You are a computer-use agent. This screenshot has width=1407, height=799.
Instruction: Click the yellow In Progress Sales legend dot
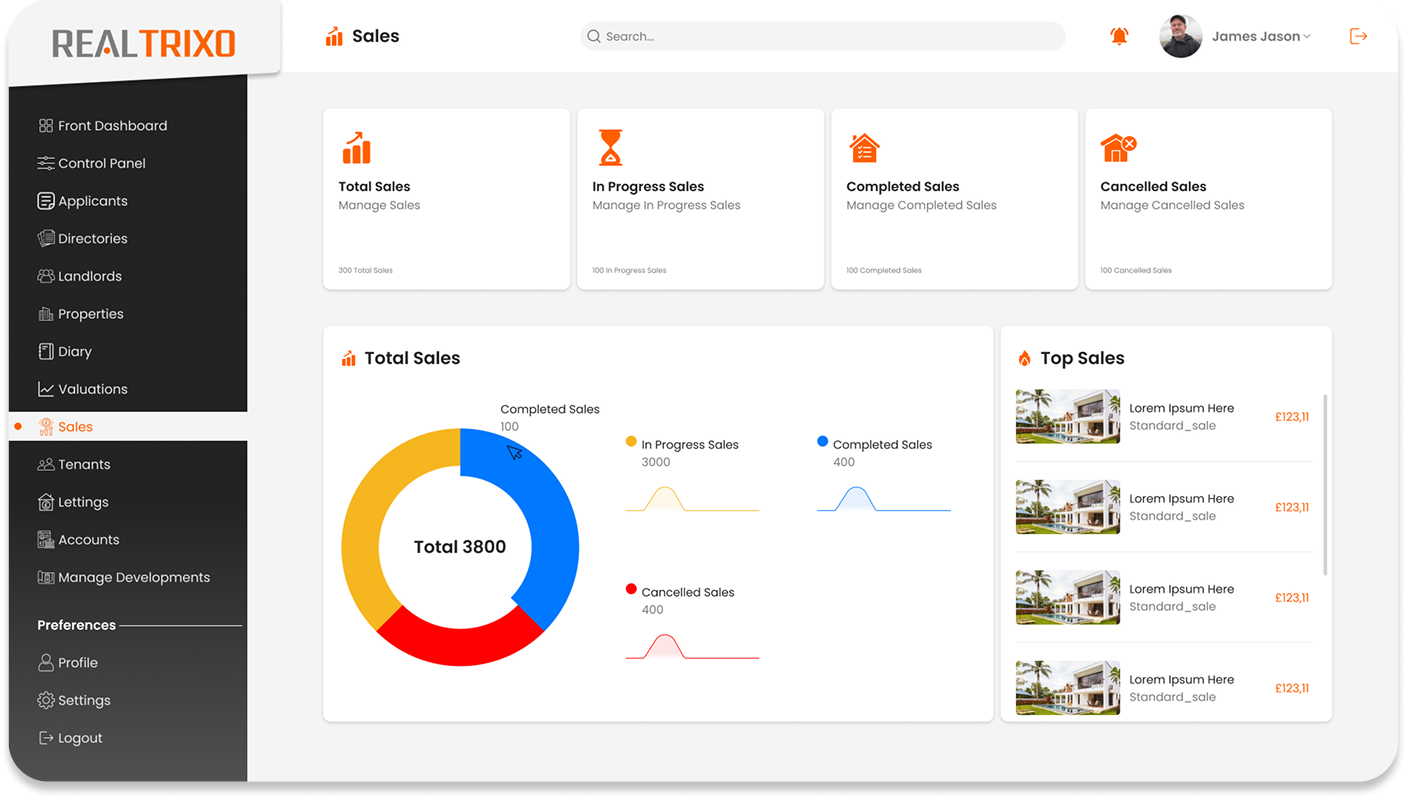[631, 441]
